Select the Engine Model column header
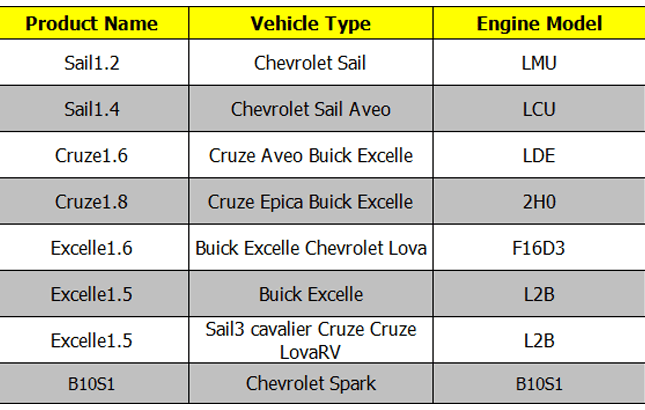 pyautogui.click(x=539, y=23)
